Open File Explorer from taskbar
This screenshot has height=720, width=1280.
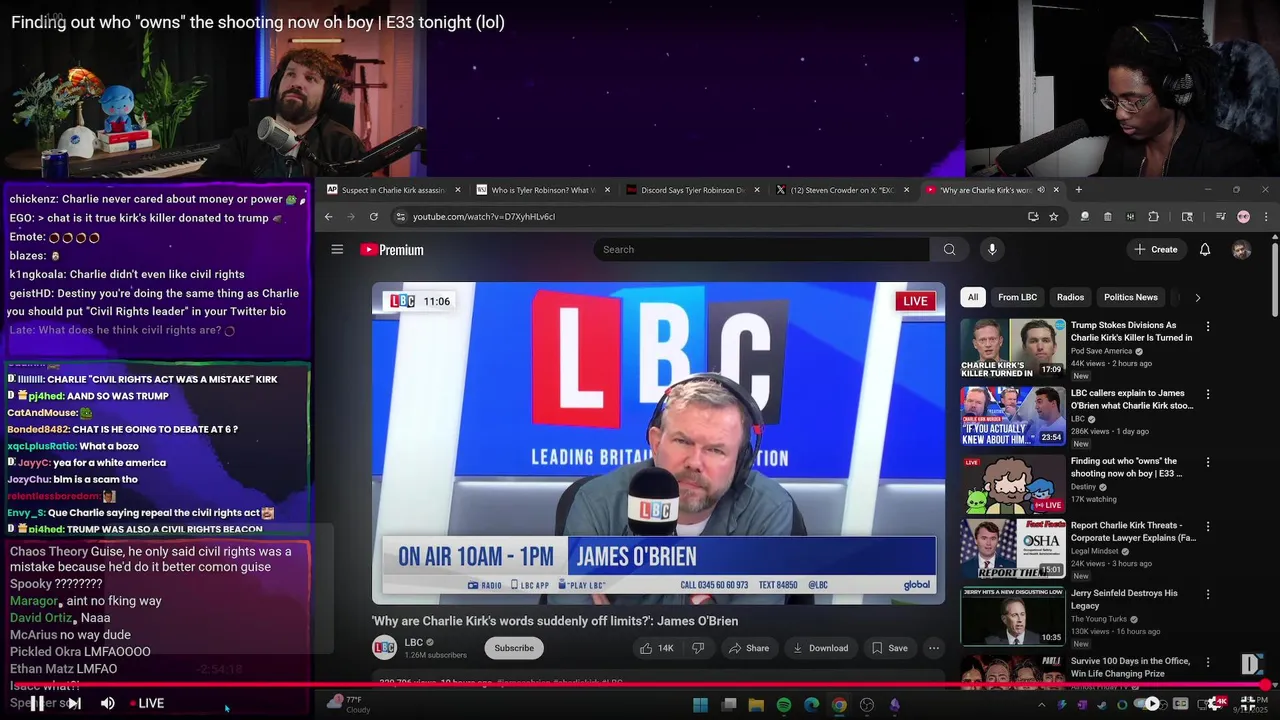tap(756, 705)
